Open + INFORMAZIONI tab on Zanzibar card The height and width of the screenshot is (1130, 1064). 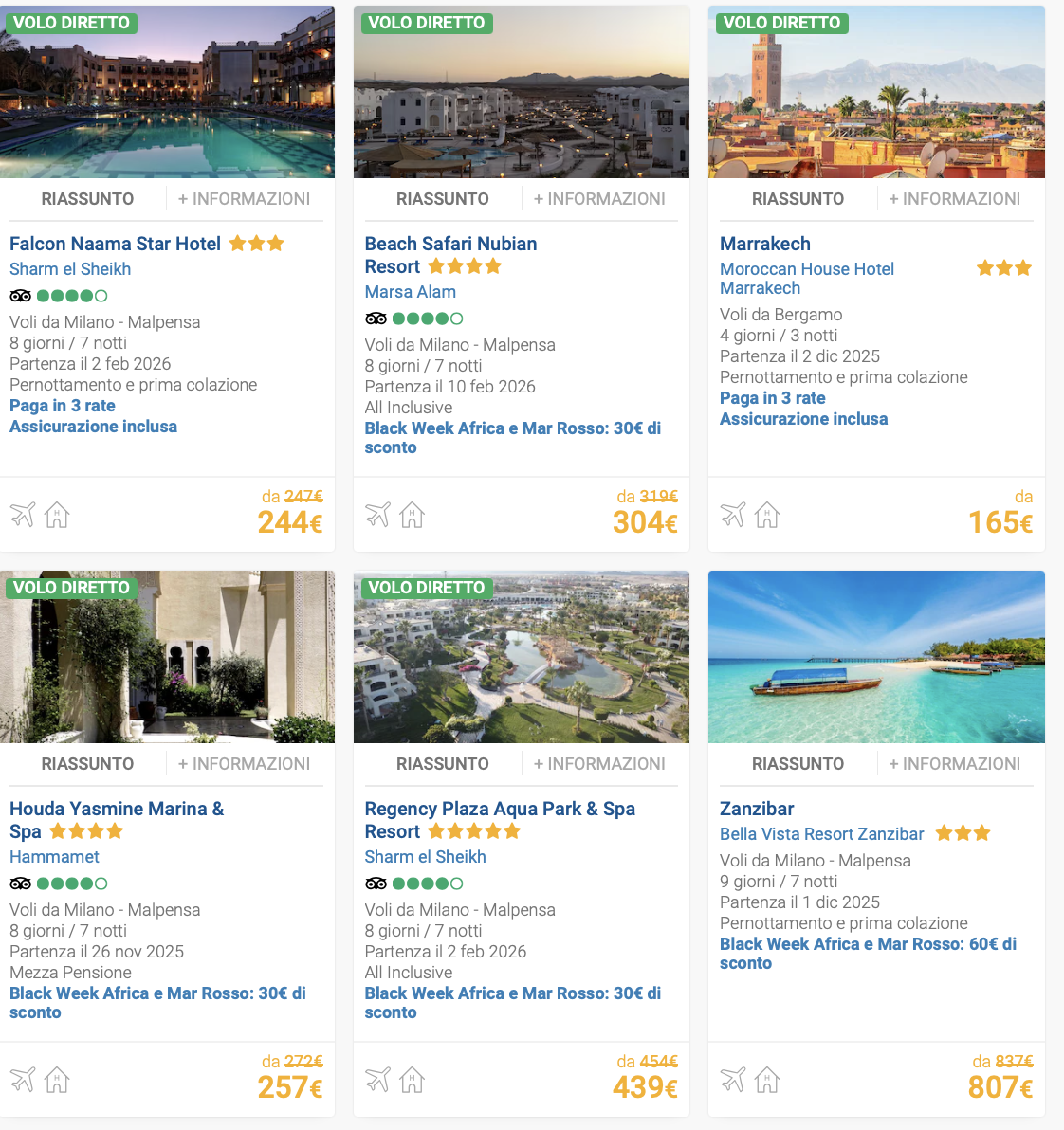pos(955,763)
